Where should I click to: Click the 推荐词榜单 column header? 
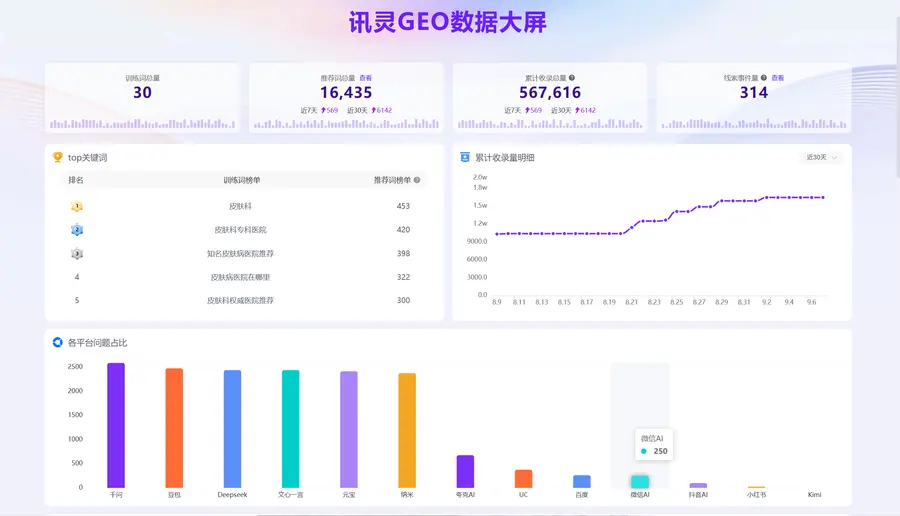click(x=392, y=180)
